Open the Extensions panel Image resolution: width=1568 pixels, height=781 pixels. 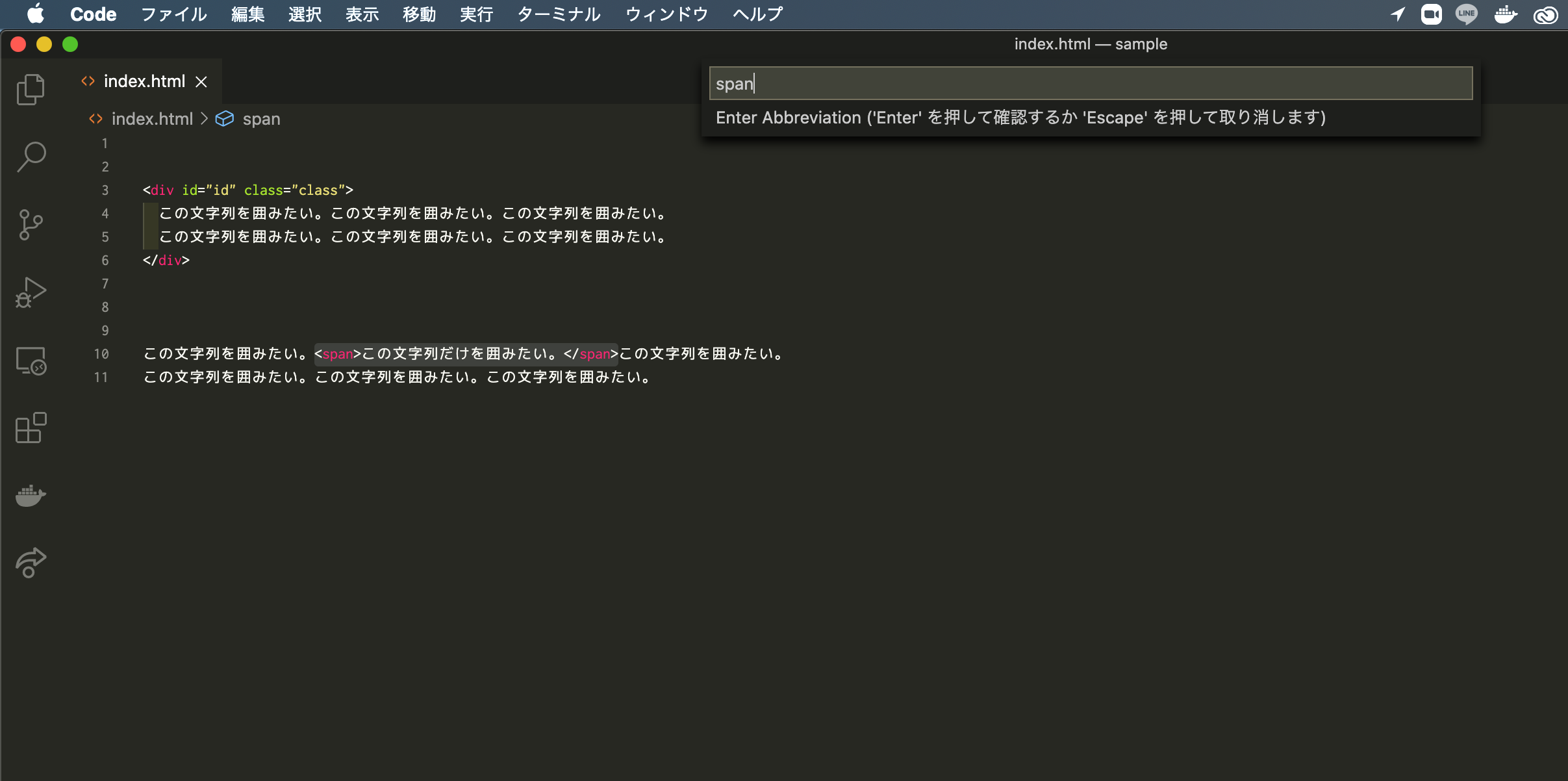pos(30,428)
